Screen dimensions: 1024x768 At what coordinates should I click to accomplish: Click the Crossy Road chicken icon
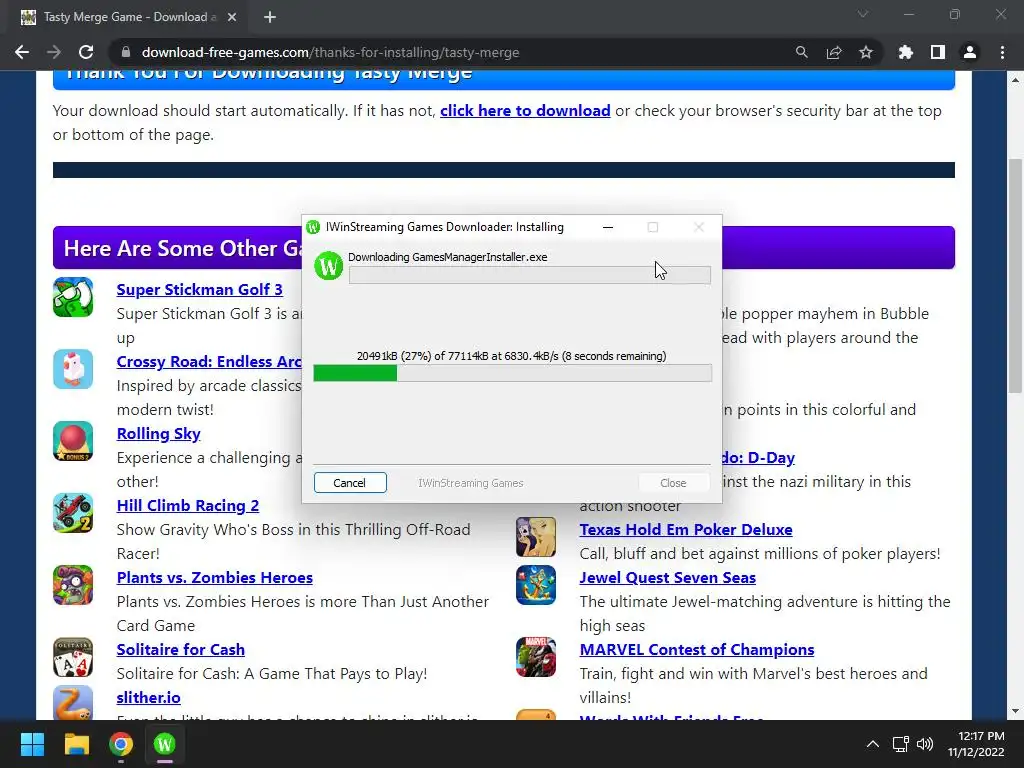pos(73,369)
